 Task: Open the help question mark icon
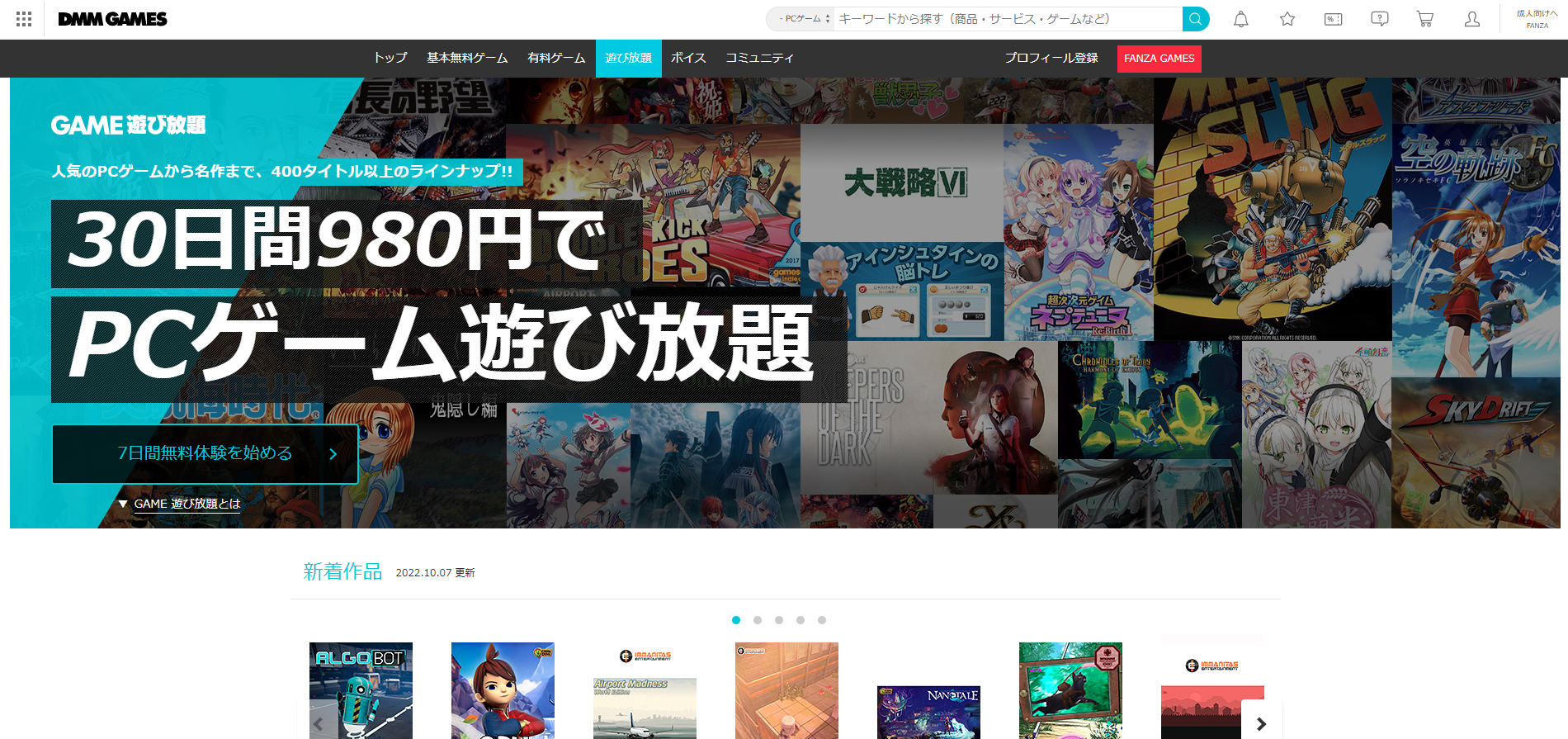(x=1379, y=19)
